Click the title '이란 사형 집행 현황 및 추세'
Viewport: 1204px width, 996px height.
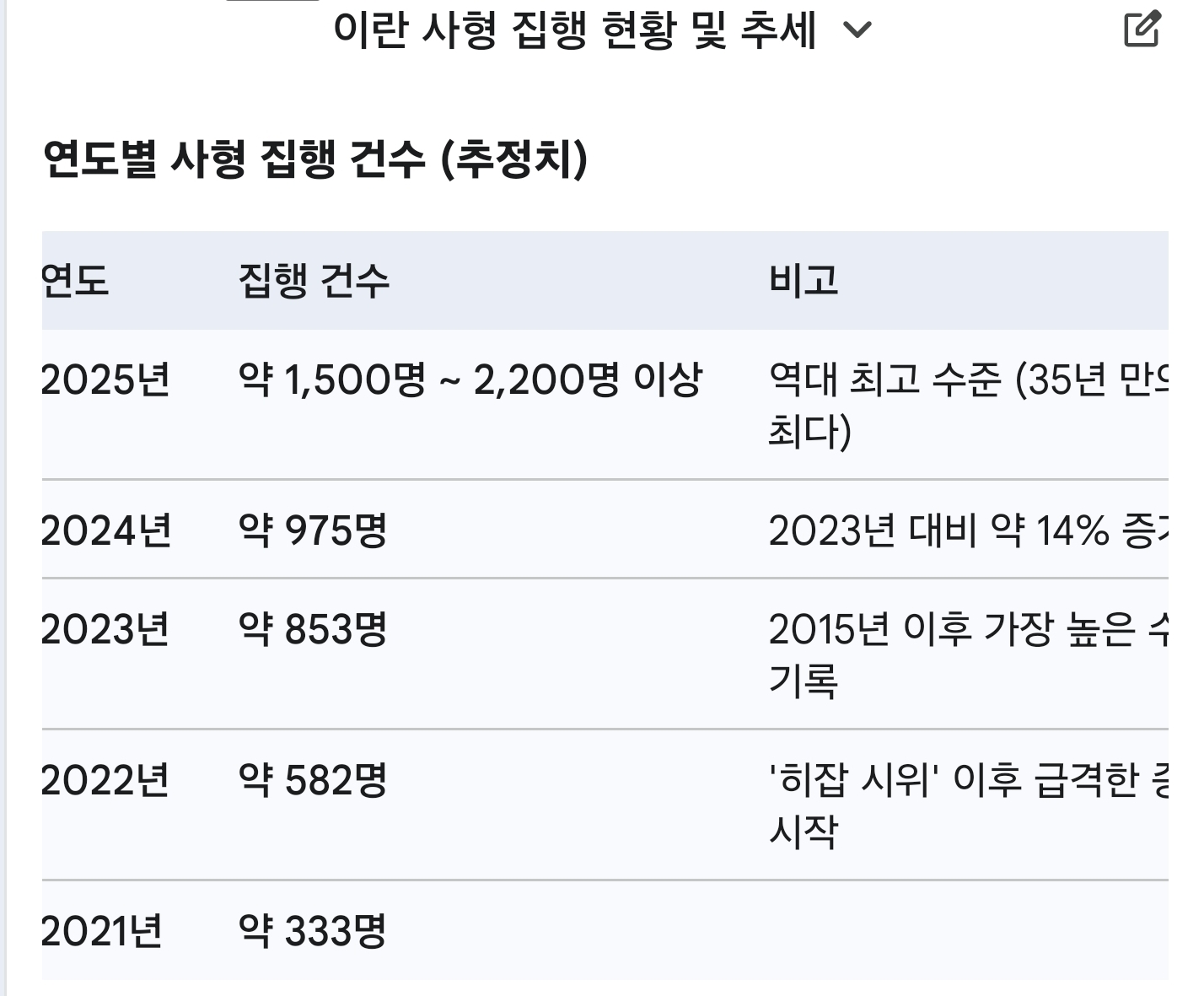pyautogui.click(x=574, y=31)
